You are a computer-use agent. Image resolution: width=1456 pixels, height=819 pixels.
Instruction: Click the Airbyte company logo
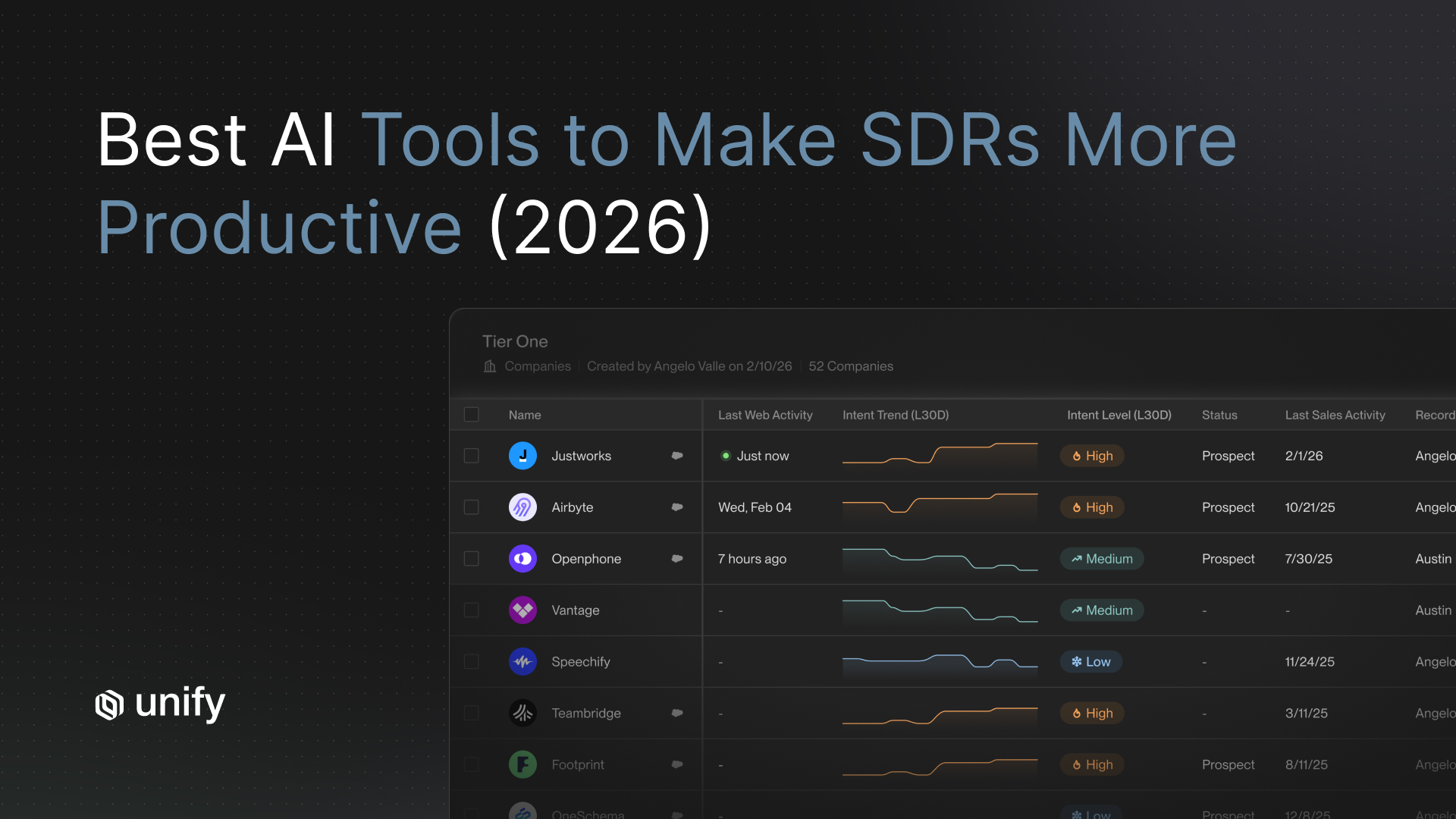tap(522, 507)
